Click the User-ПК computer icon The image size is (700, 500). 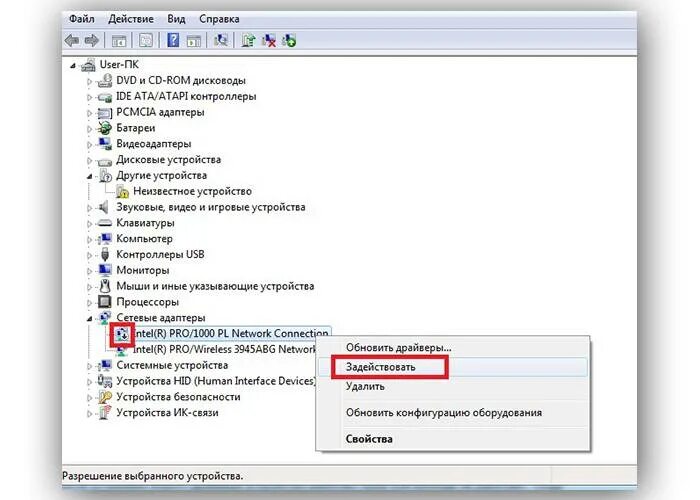pos(88,65)
